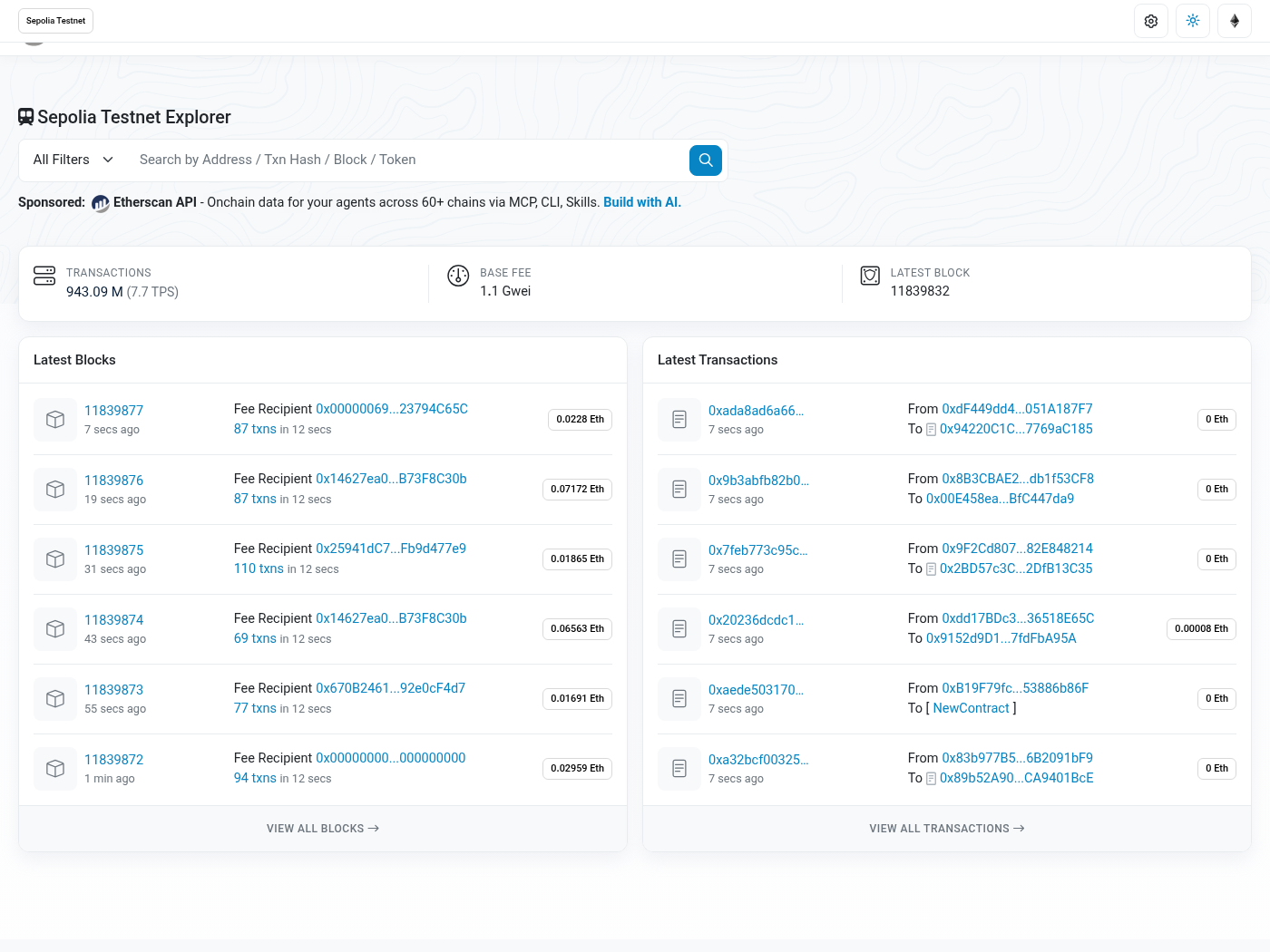This screenshot has height=952, width=1270.
Task: Open site settings gear icon
Action: (1151, 21)
